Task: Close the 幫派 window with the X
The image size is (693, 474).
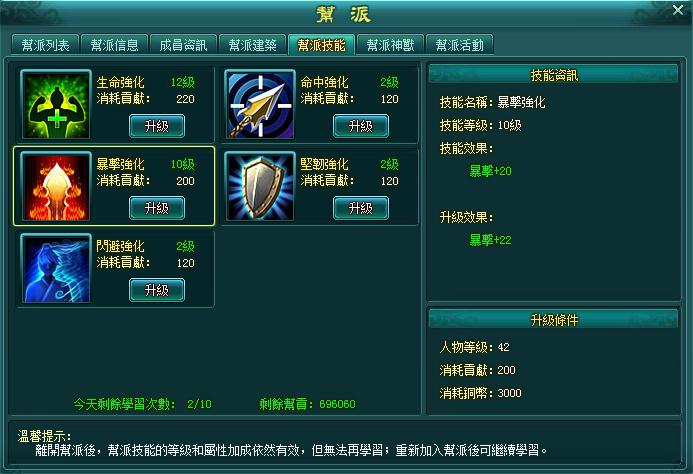Action: [x=678, y=10]
